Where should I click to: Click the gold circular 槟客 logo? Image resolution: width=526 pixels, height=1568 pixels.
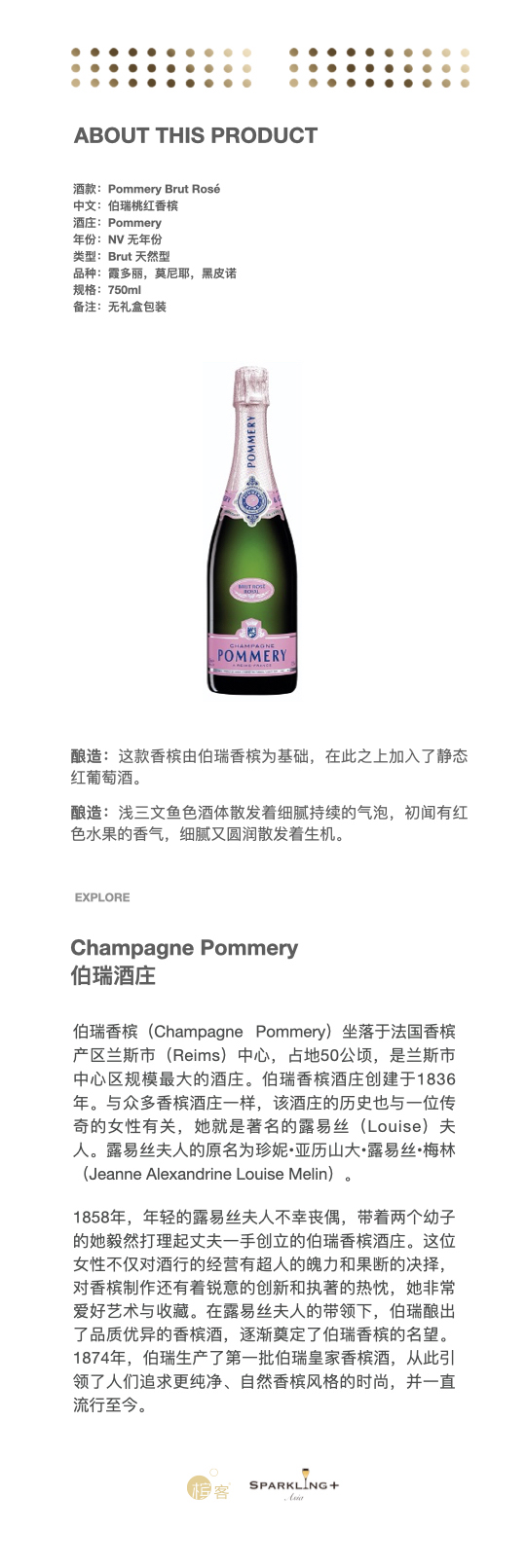tap(207, 1487)
